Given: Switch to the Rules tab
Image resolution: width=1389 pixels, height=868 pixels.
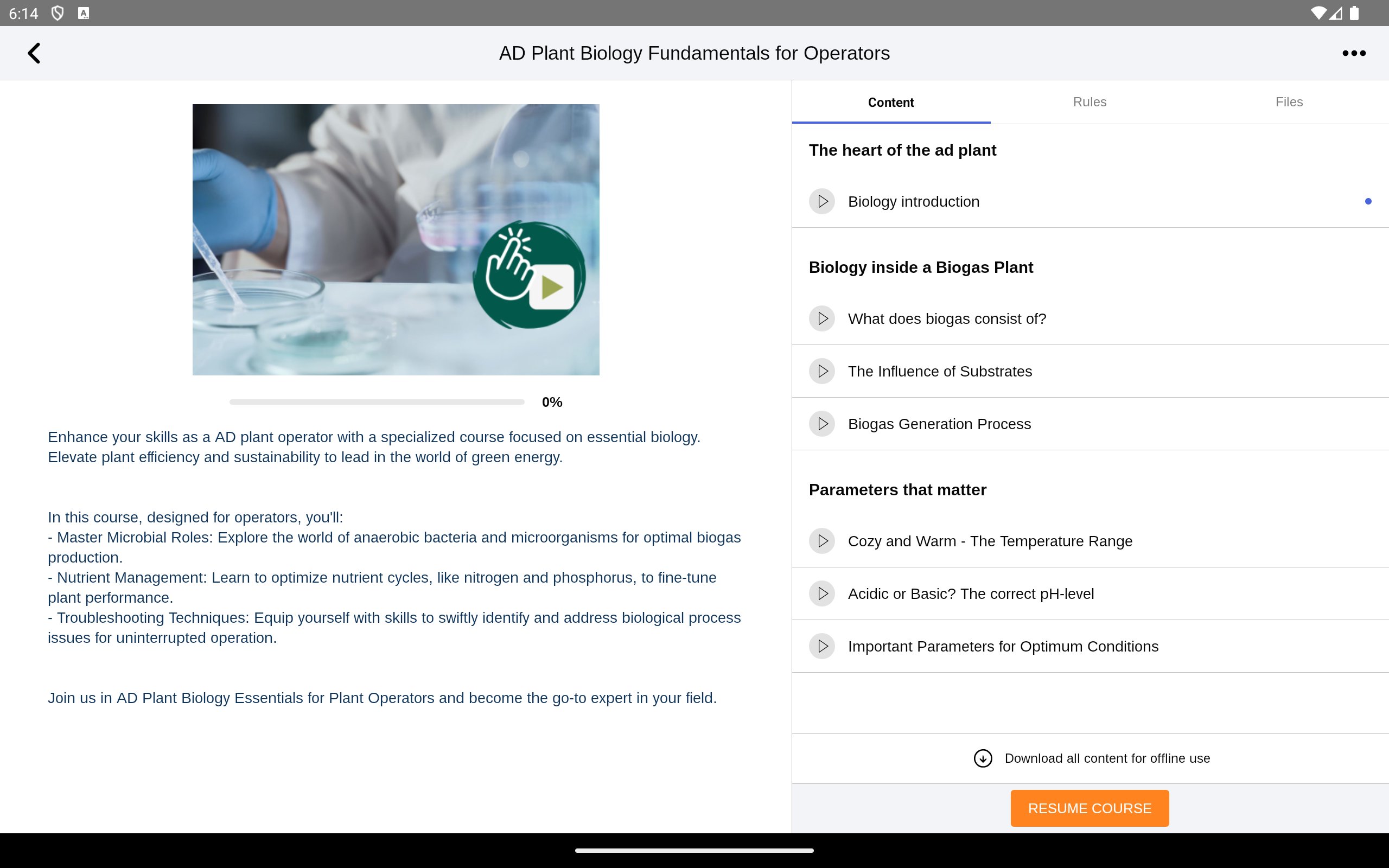Looking at the screenshot, I should click(x=1089, y=102).
